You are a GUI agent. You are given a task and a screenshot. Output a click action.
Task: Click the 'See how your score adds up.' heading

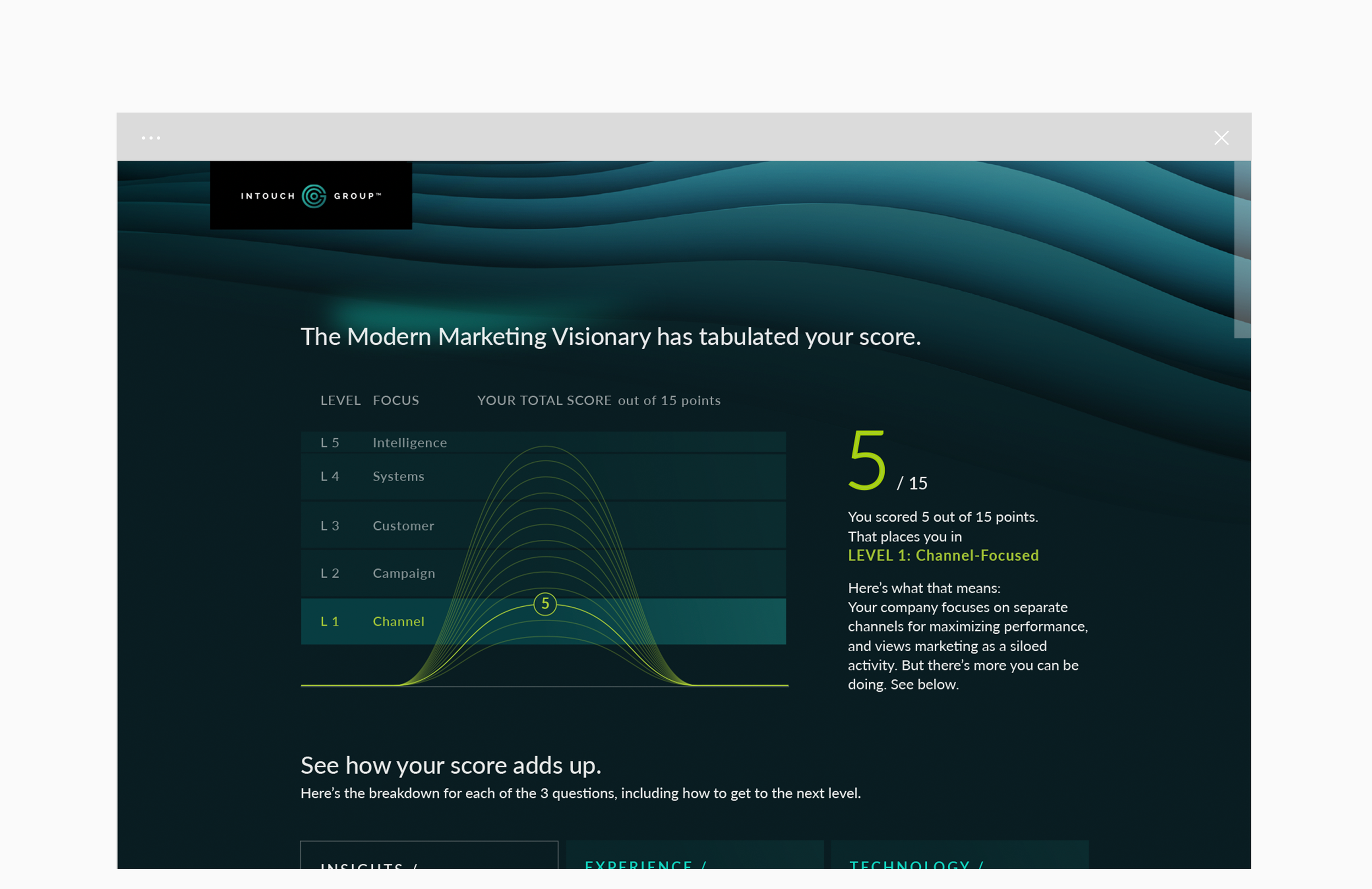451,765
